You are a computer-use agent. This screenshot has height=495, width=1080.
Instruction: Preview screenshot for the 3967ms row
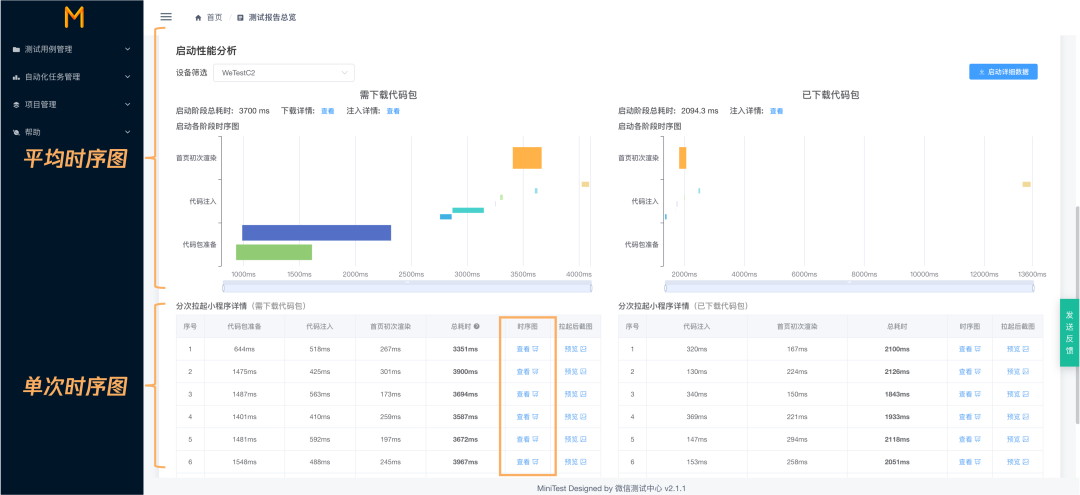(x=575, y=462)
